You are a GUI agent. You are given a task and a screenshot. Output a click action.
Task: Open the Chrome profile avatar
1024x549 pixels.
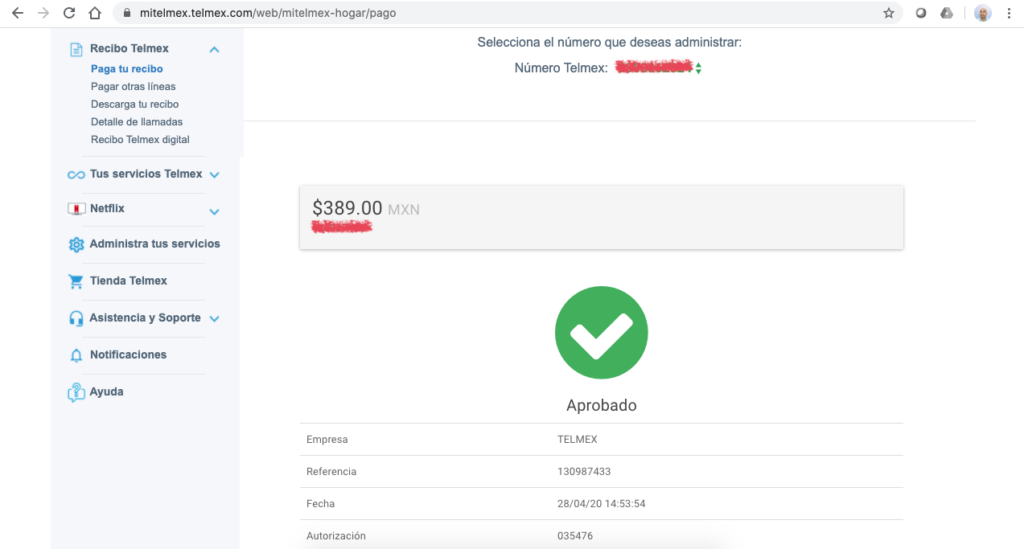tap(982, 13)
